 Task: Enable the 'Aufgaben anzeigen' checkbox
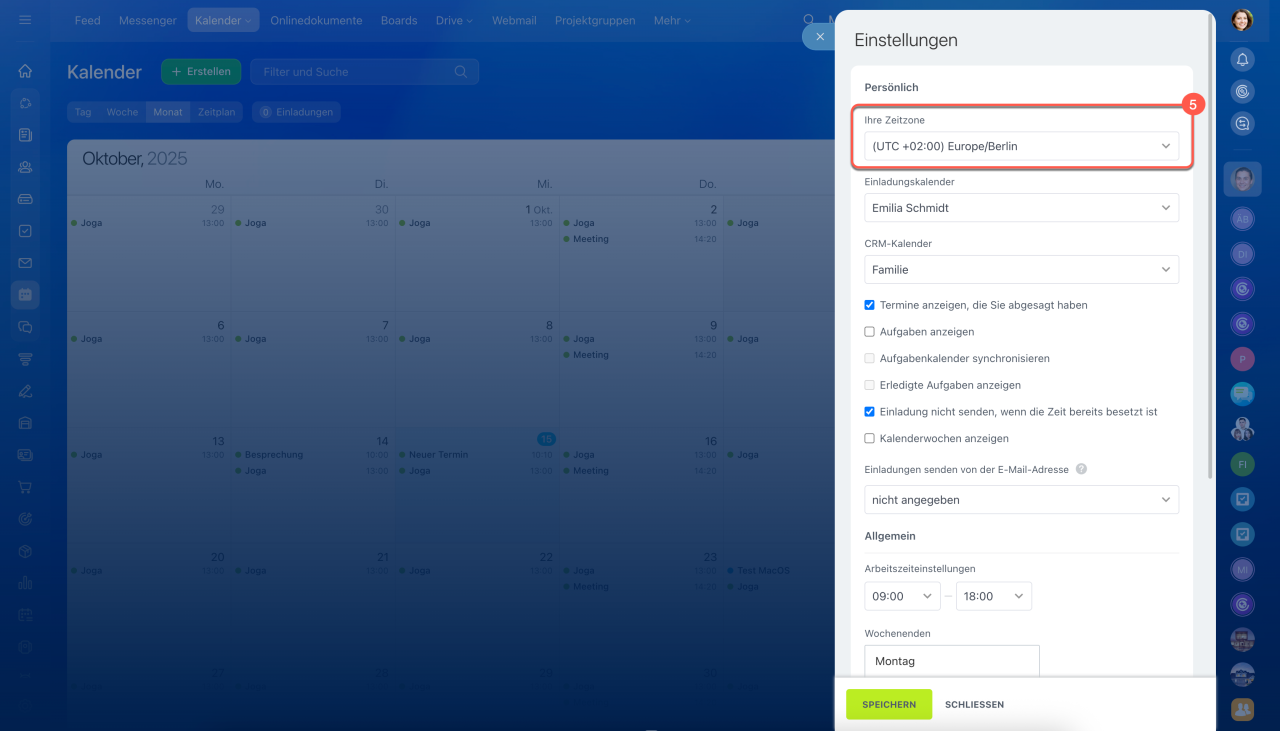(x=870, y=332)
